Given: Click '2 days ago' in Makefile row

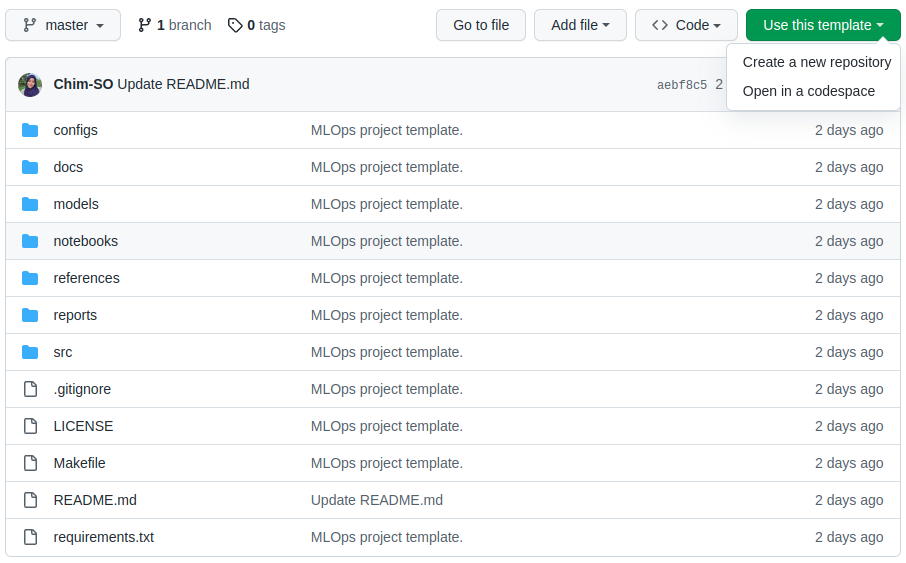Looking at the screenshot, I should click(849, 463).
